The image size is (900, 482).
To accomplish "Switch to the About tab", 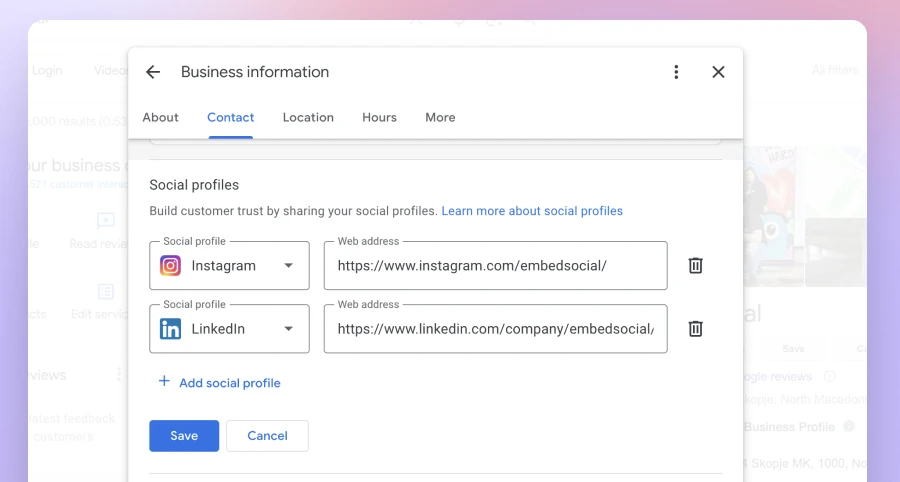I will [160, 117].
